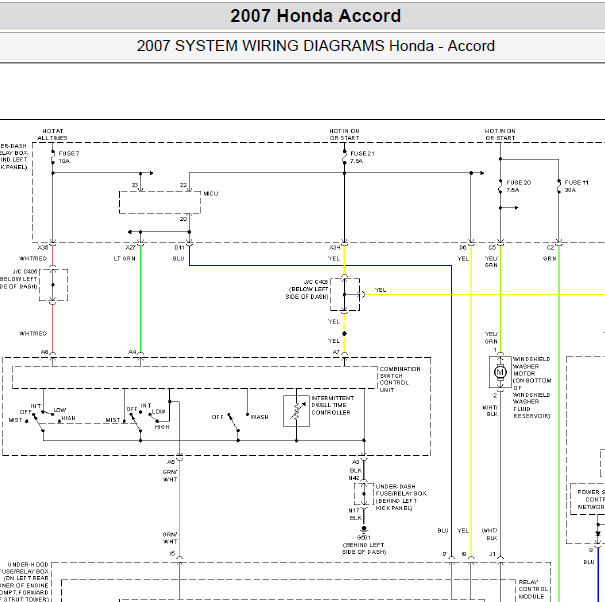The height and width of the screenshot is (602, 605).
Task: Click the "WINDSHIELD WASHER MOTOR" description
Action: (531, 388)
